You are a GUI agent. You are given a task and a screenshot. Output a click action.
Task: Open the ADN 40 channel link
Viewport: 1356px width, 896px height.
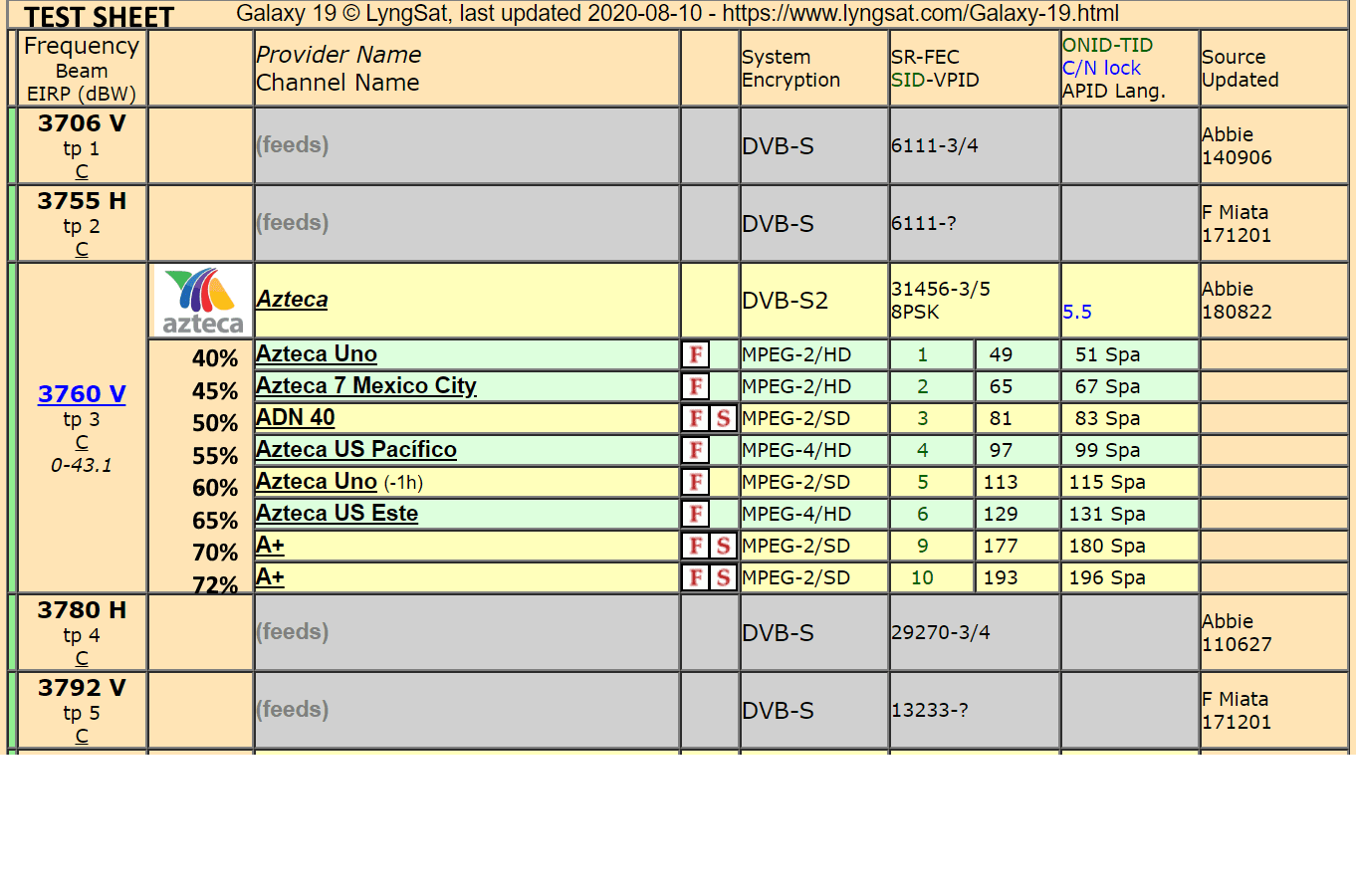click(296, 417)
